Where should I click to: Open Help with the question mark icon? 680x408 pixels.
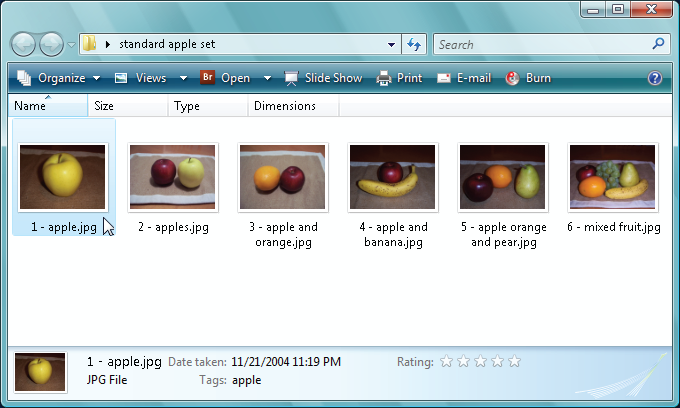click(x=655, y=78)
